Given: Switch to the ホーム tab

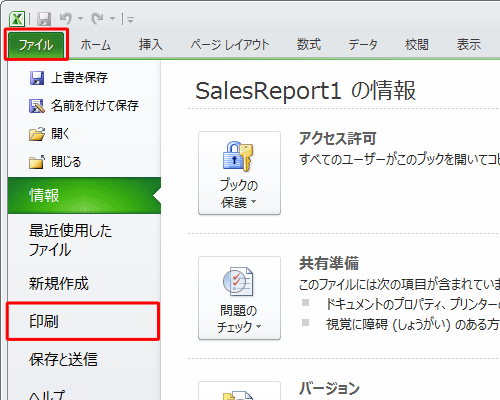Looking at the screenshot, I should pos(95,45).
